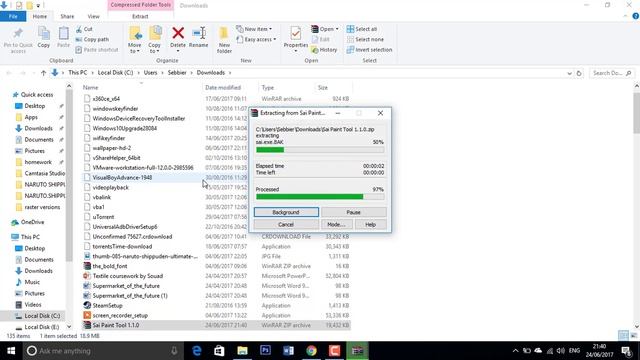This screenshot has height=360, width=640.
Task: Click Paste shortcut in the ribbon
Action: pos(97,50)
